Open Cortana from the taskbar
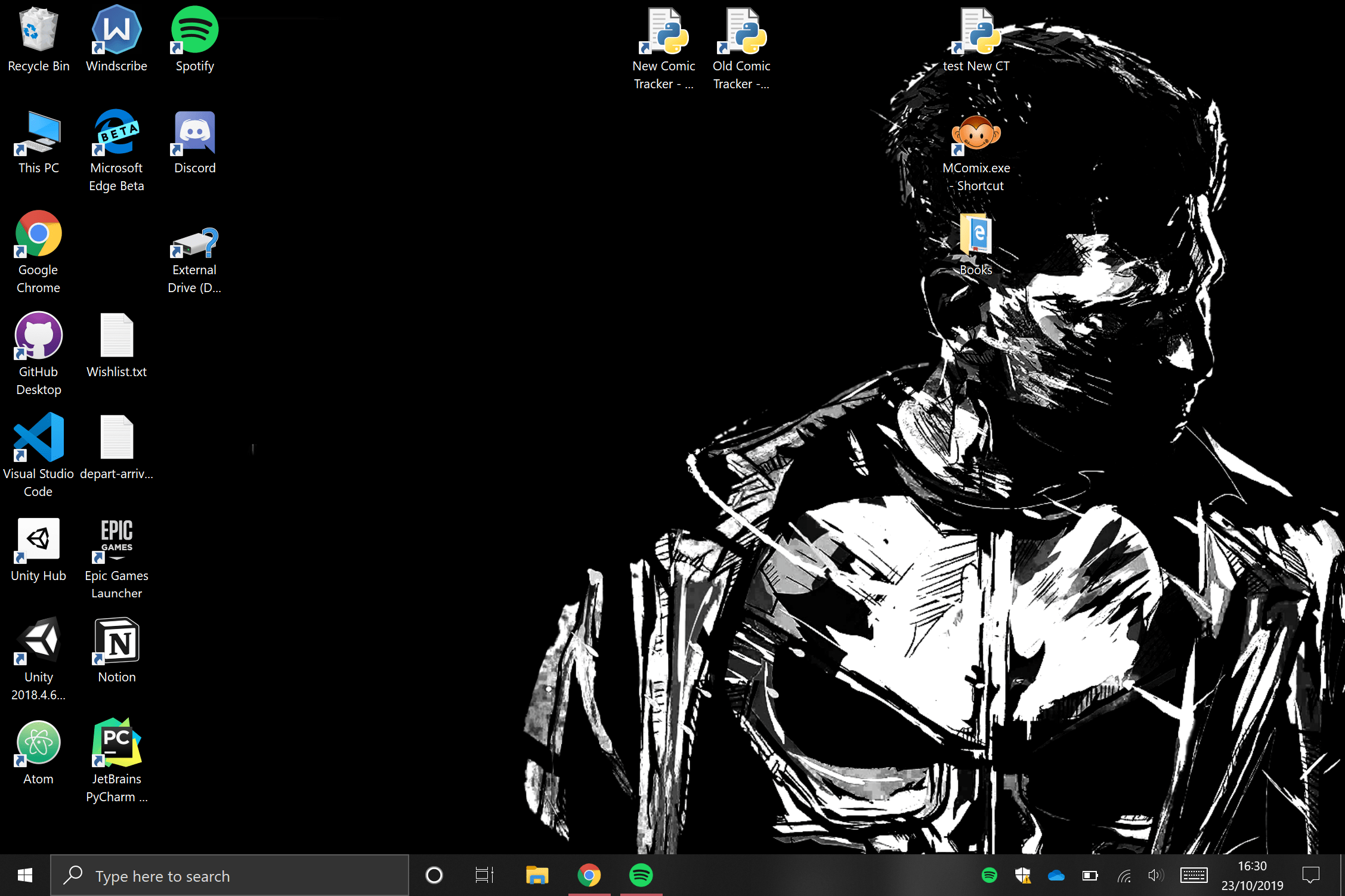The width and height of the screenshot is (1345, 896). [x=434, y=875]
